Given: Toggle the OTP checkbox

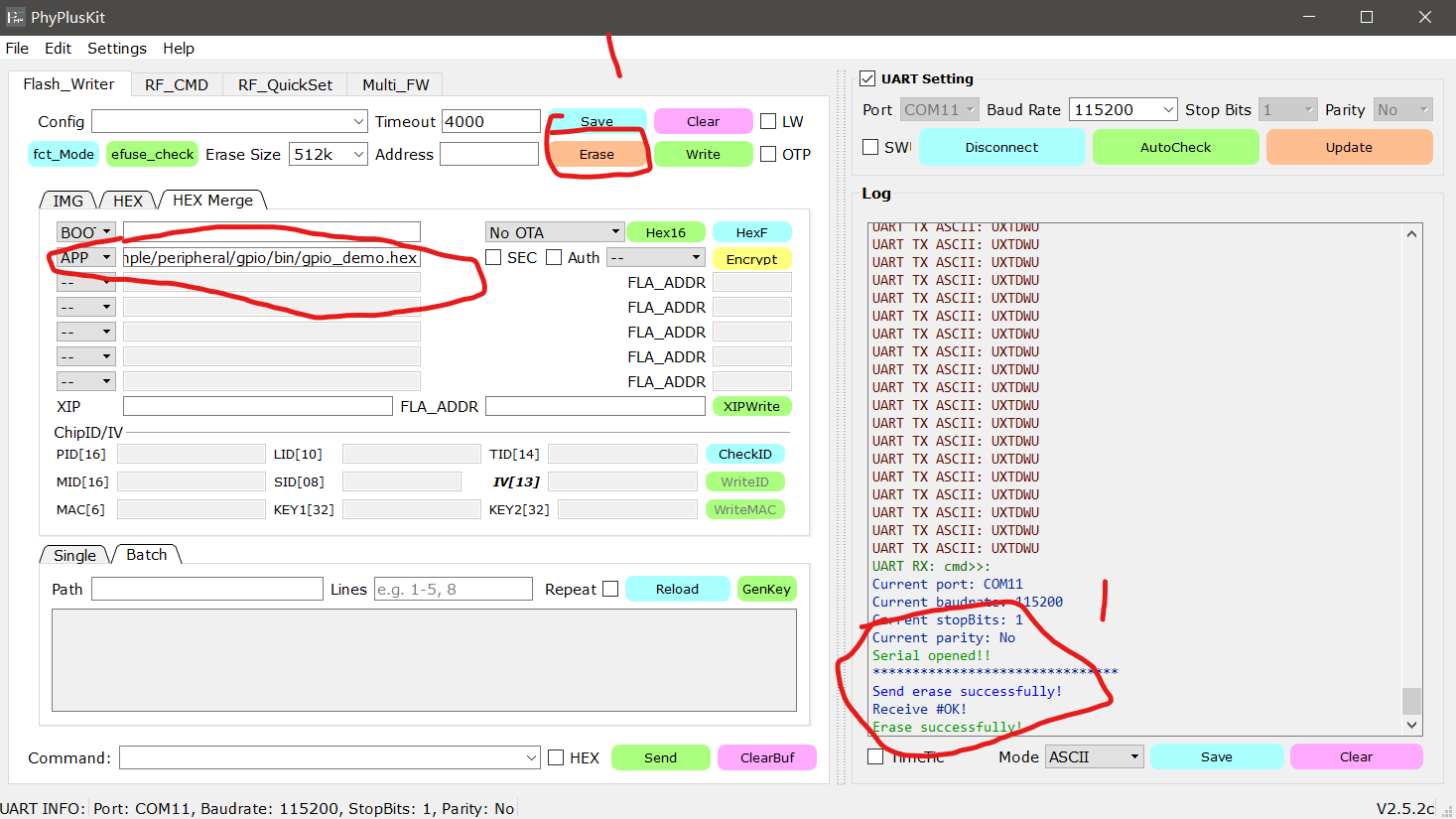Looking at the screenshot, I should pos(768,154).
